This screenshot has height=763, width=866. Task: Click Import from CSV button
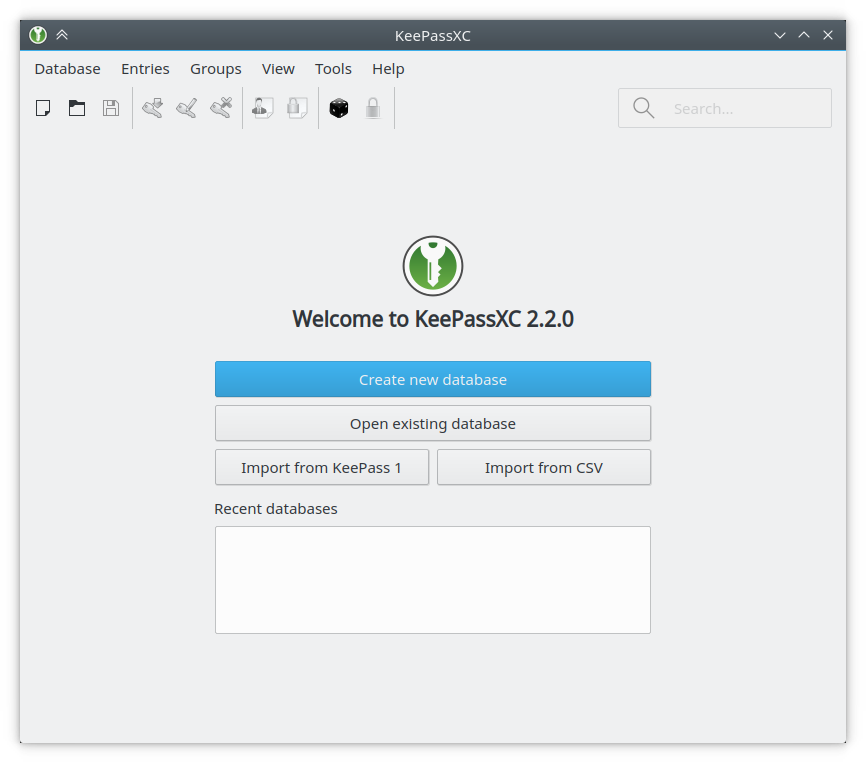pyautogui.click(x=544, y=468)
